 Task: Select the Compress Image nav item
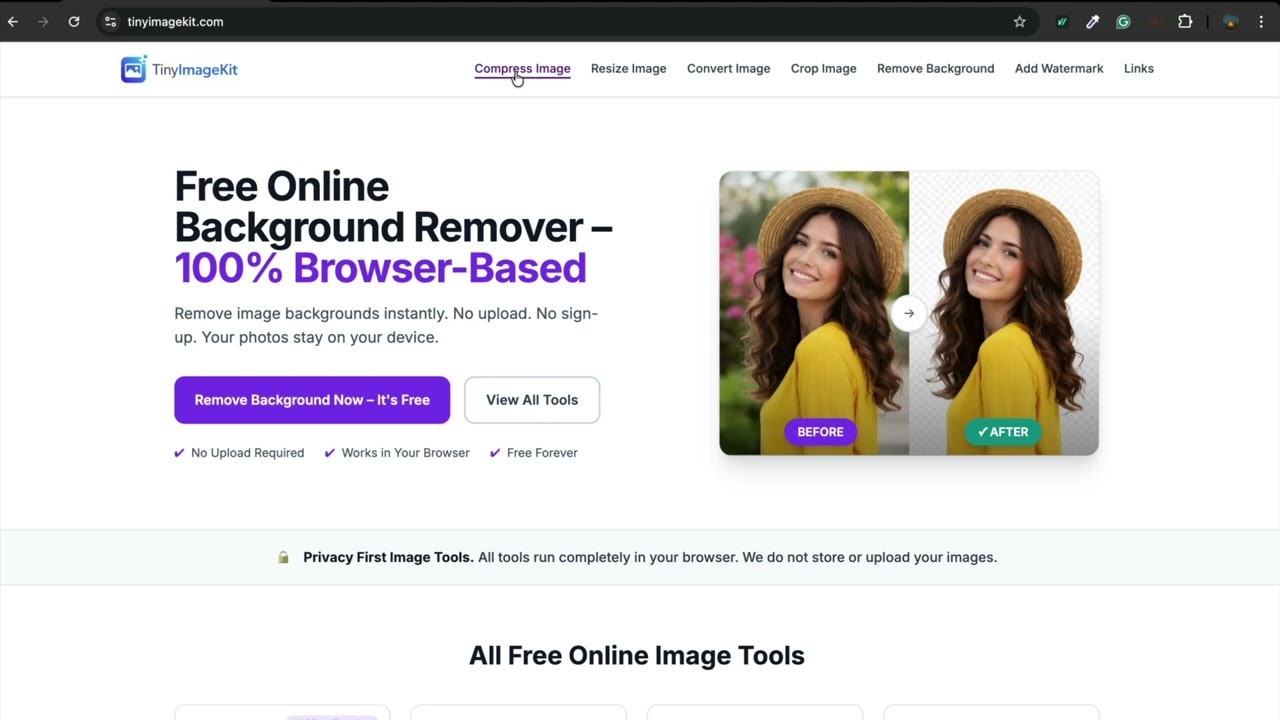pos(522,68)
